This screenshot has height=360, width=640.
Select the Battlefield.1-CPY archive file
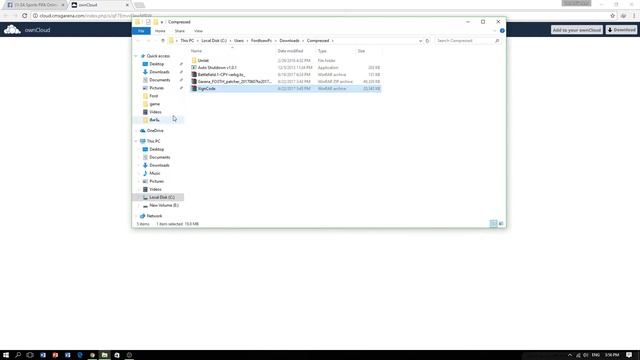[285, 75]
